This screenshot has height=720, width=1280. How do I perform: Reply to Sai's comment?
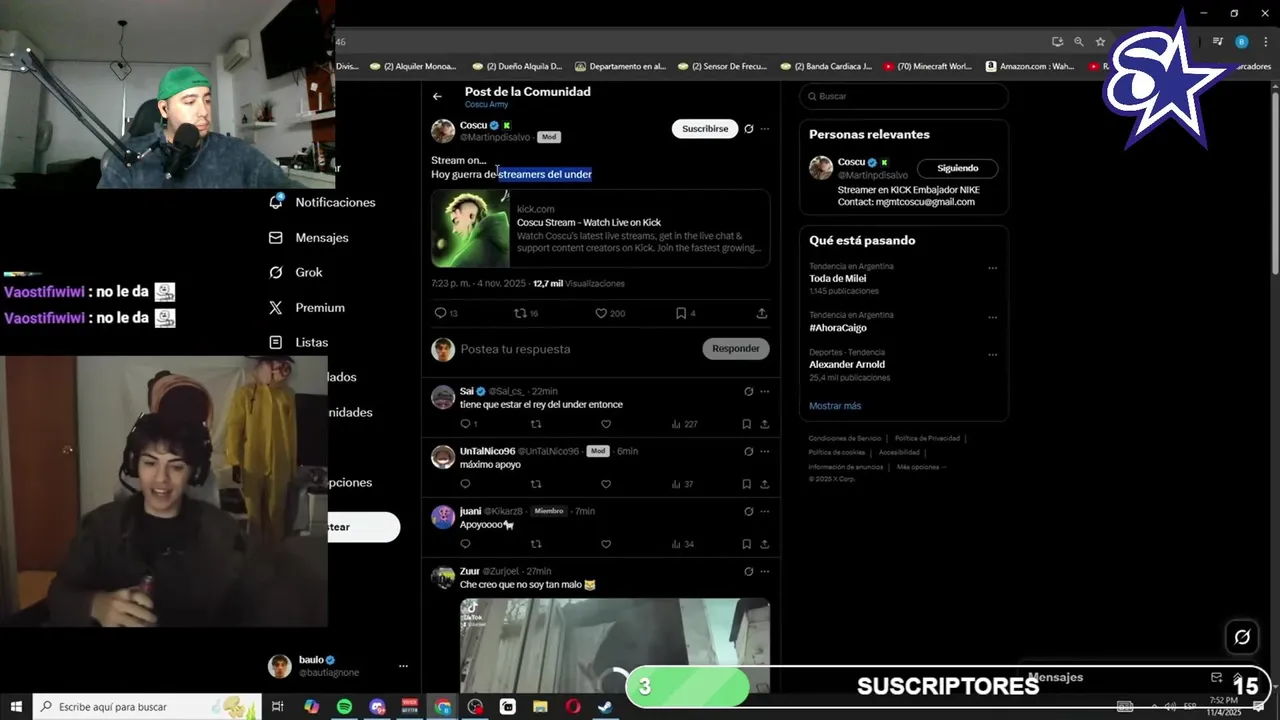point(465,424)
